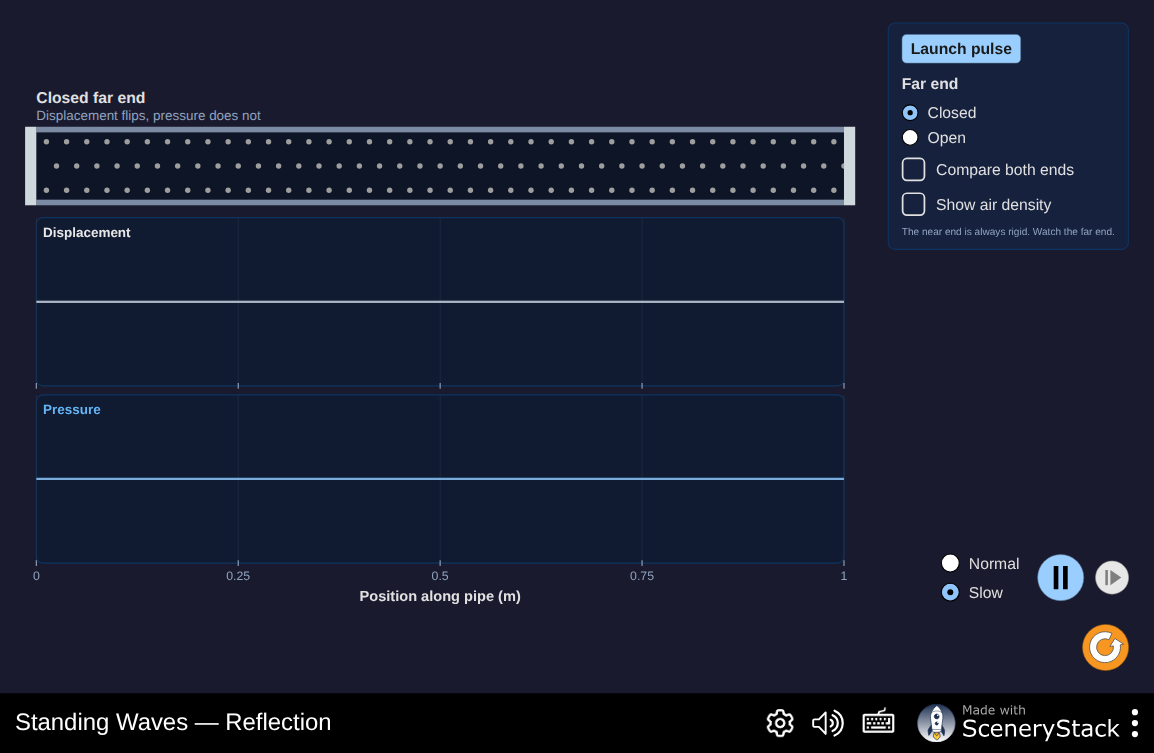The height and width of the screenshot is (753, 1154).
Task: Click 'Displacement flips, pressure does not' text
Action: pyautogui.click(x=148, y=116)
